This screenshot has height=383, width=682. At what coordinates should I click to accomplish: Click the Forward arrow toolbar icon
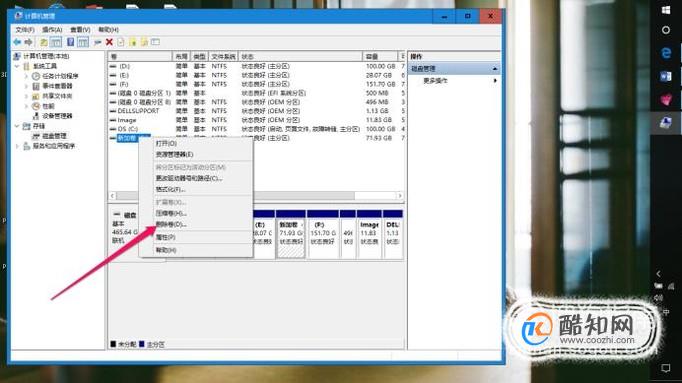(29, 42)
